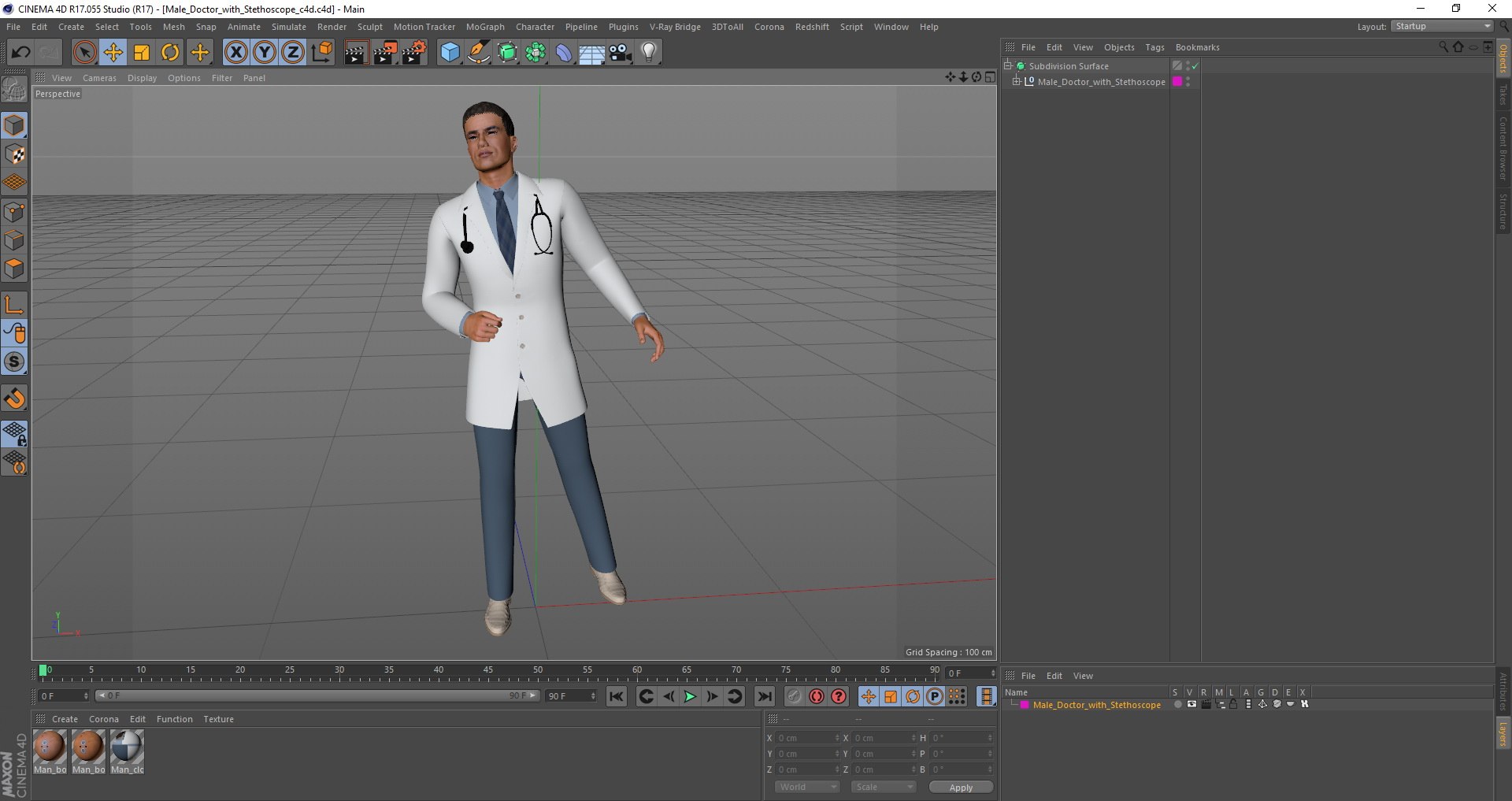This screenshot has width=1512, height=801.
Task: Select the Move tool
Action: [x=113, y=53]
